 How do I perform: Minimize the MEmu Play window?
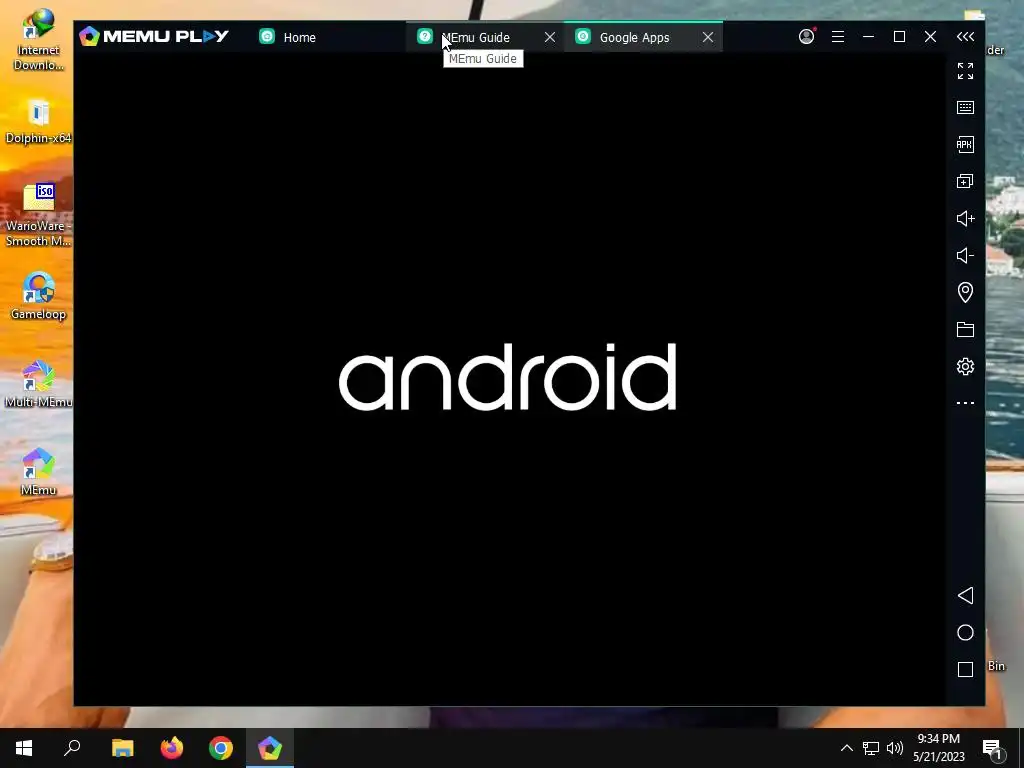(869, 37)
